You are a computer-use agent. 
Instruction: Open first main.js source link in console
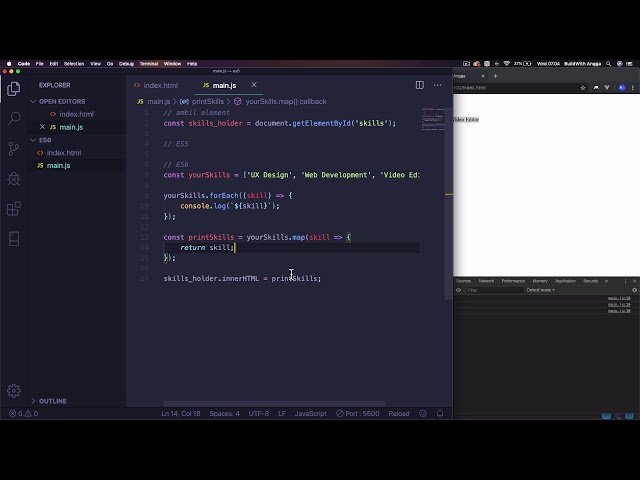(619, 298)
